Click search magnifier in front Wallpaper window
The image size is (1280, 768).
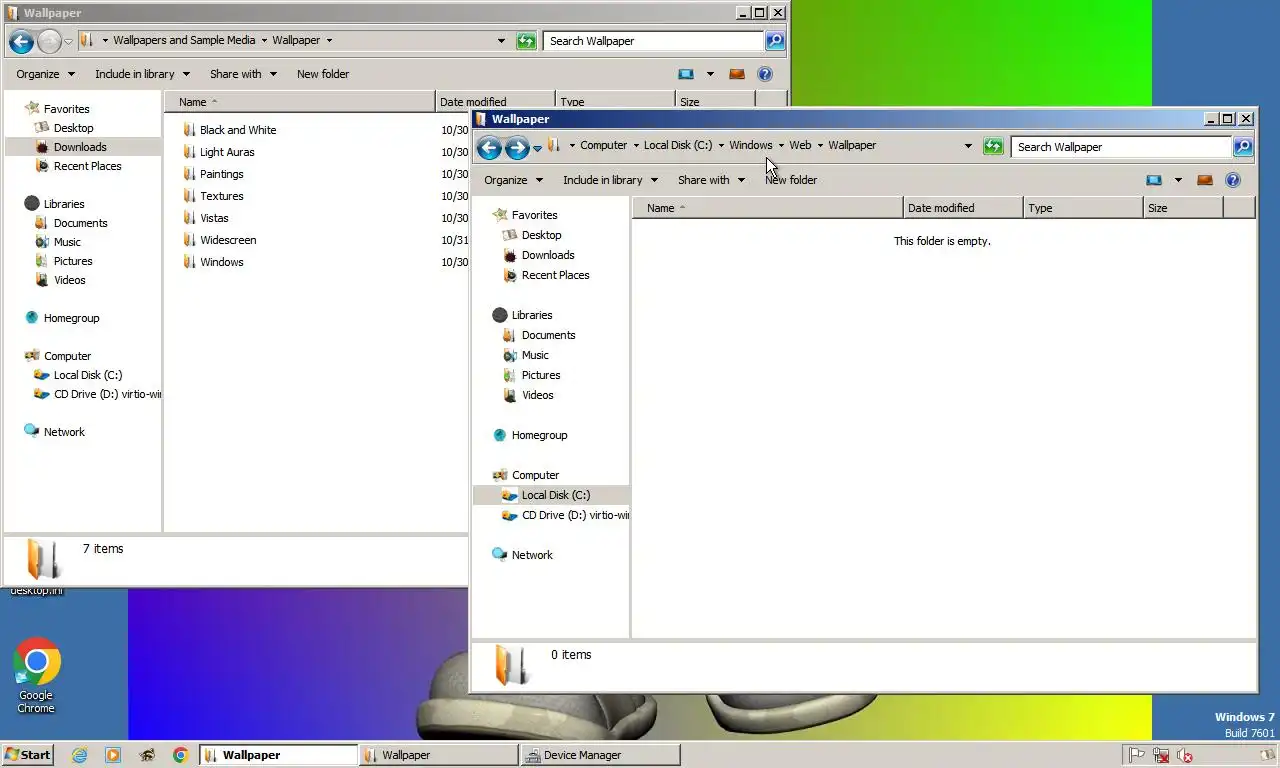1243,147
